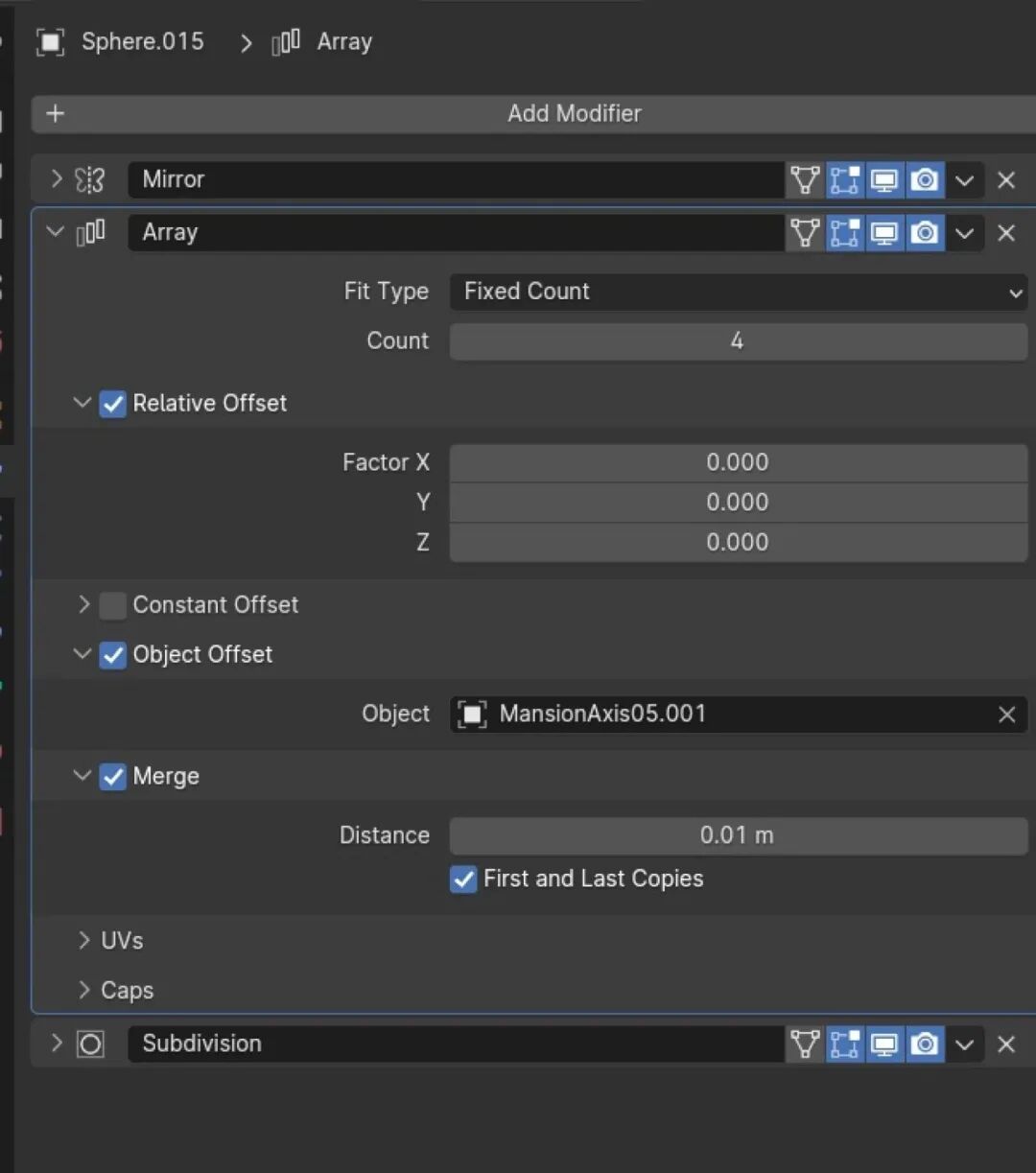Toggle Edit Mode display for Array modifier
The height and width of the screenshot is (1173, 1036).
845,232
